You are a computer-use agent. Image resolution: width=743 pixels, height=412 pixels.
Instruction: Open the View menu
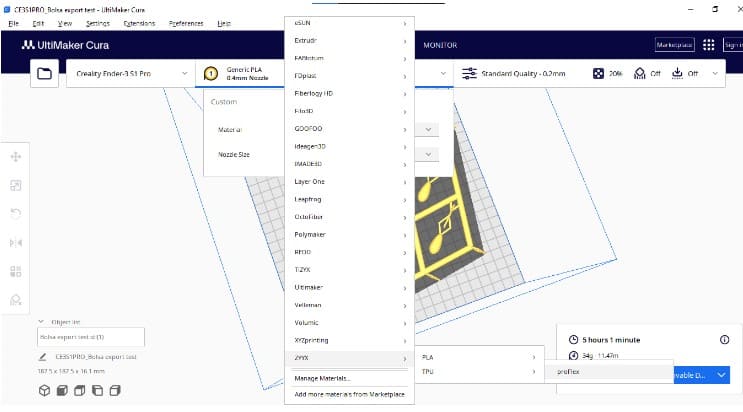pyautogui.click(x=64, y=23)
